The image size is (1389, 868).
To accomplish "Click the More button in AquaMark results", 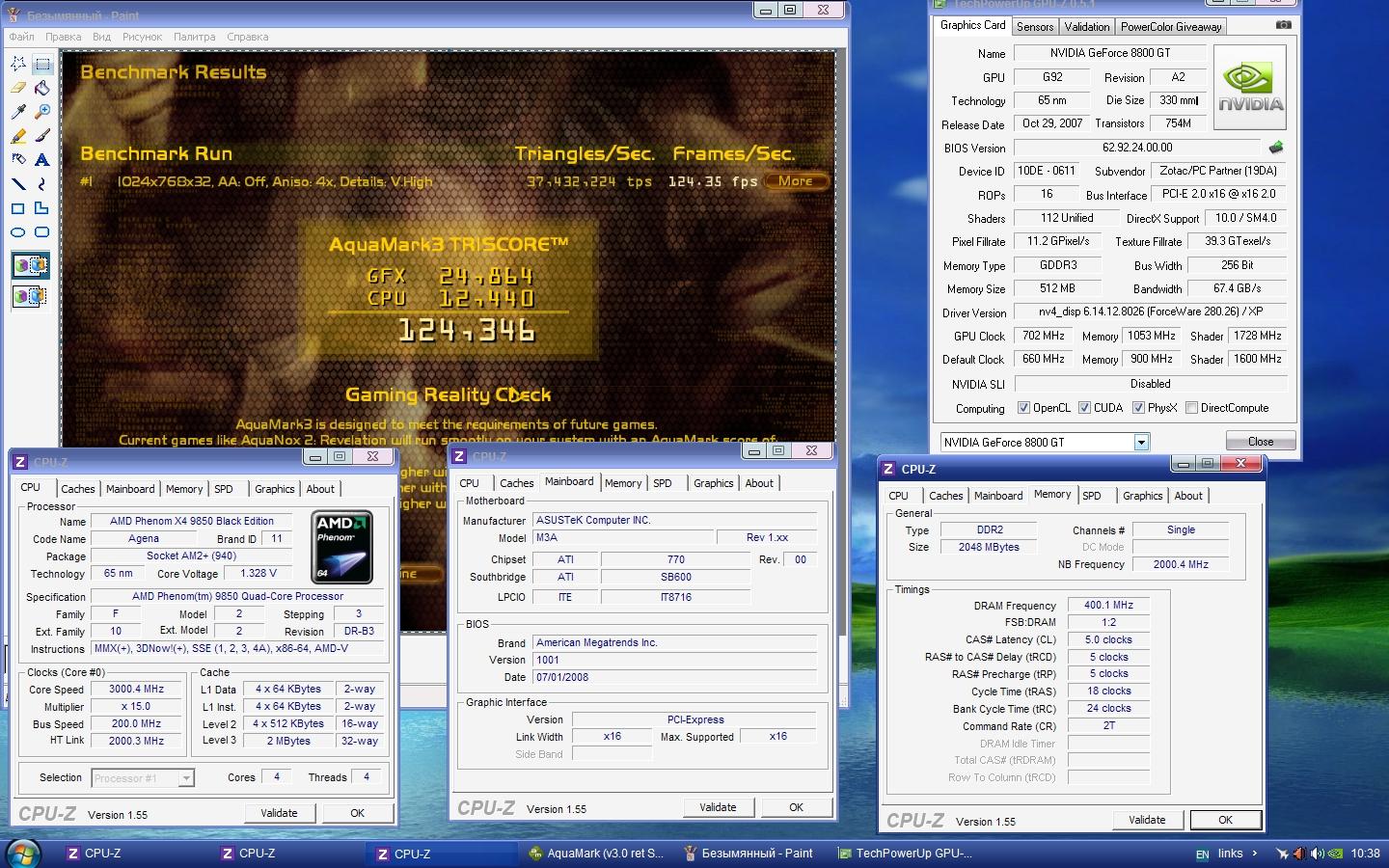I will [x=796, y=180].
